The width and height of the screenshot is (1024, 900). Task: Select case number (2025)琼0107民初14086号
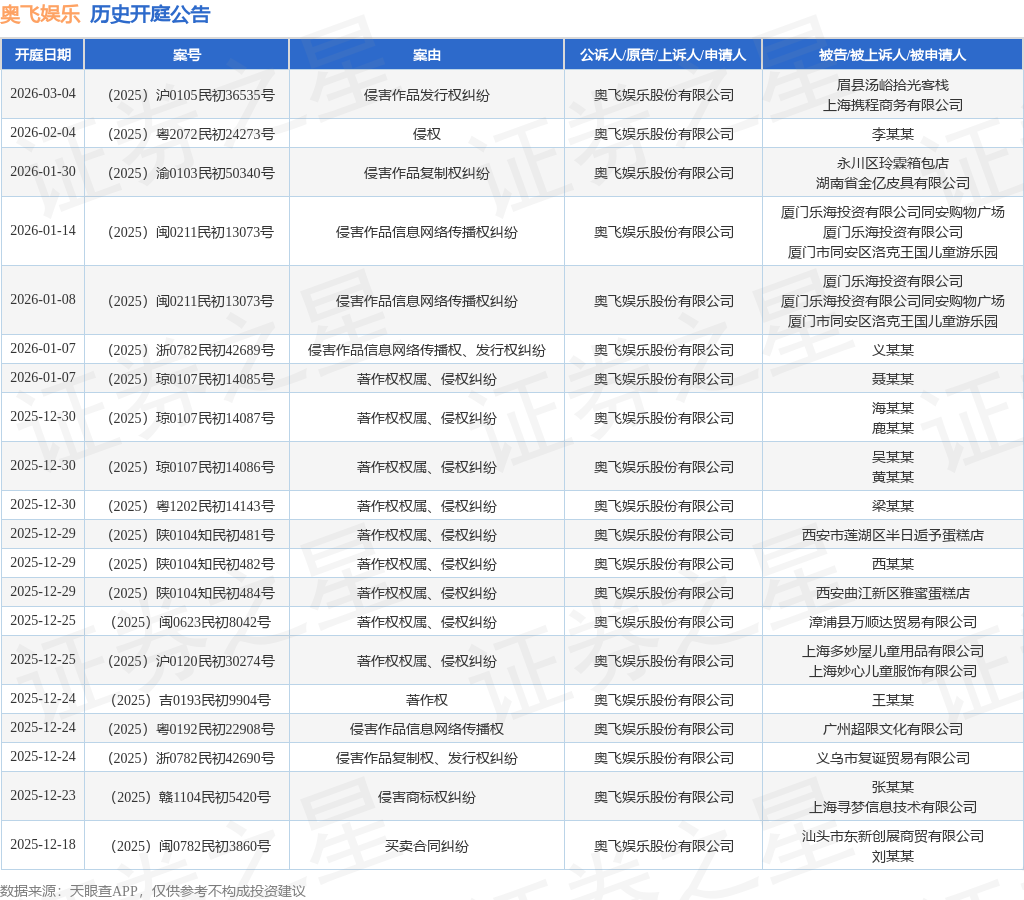(x=191, y=468)
